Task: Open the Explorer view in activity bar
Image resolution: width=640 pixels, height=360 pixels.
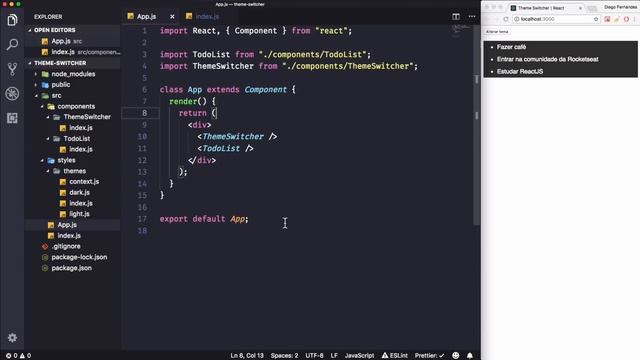Action: click(x=12, y=20)
